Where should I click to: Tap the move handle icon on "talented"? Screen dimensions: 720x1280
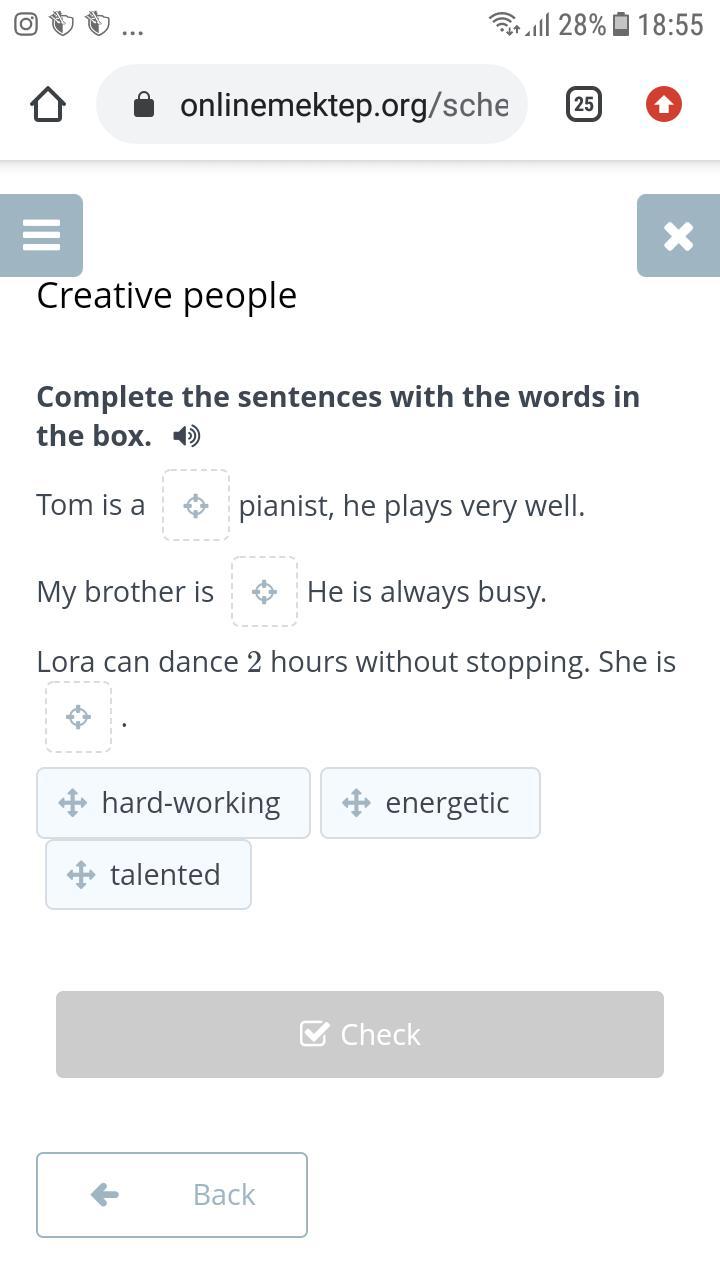coord(81,875)
